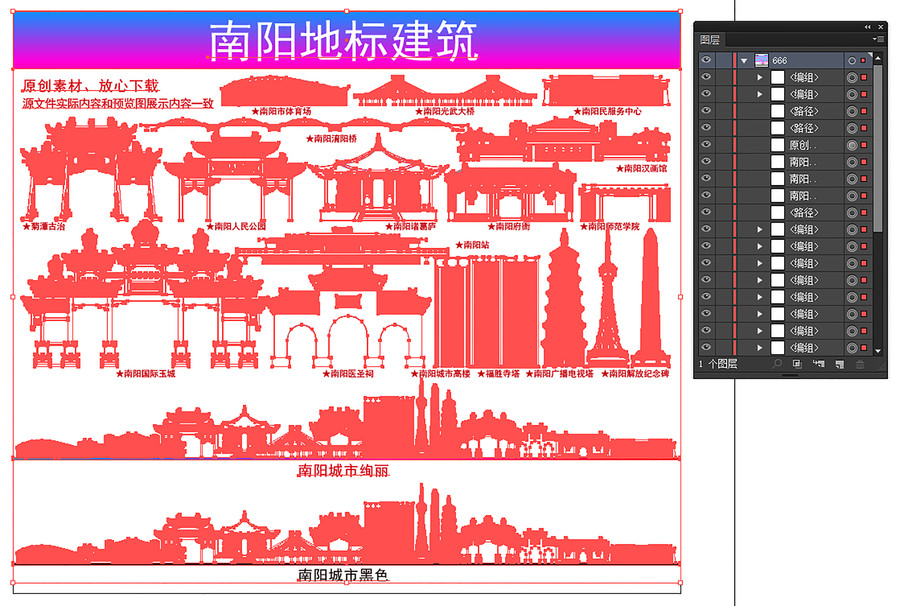This screenshot has width=900, height=606.
Task: Click the ★南阳汉画馆 label
Action: point(641,168)
